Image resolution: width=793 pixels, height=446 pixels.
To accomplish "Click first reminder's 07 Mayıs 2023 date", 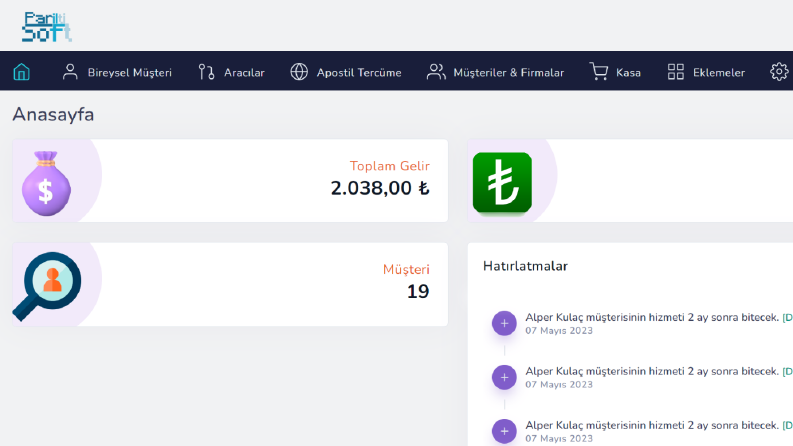I will pyautogui.click(x=559, y=331).
